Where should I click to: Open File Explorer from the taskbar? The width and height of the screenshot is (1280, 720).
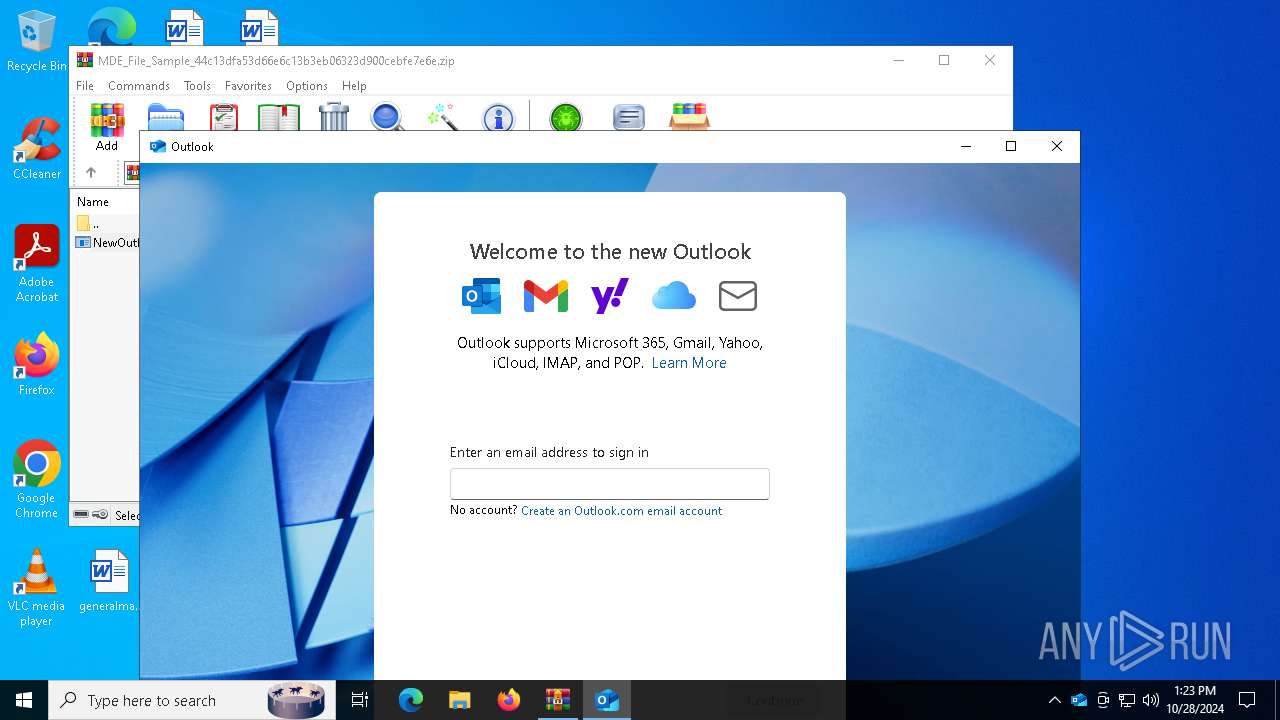click(460, 700)
